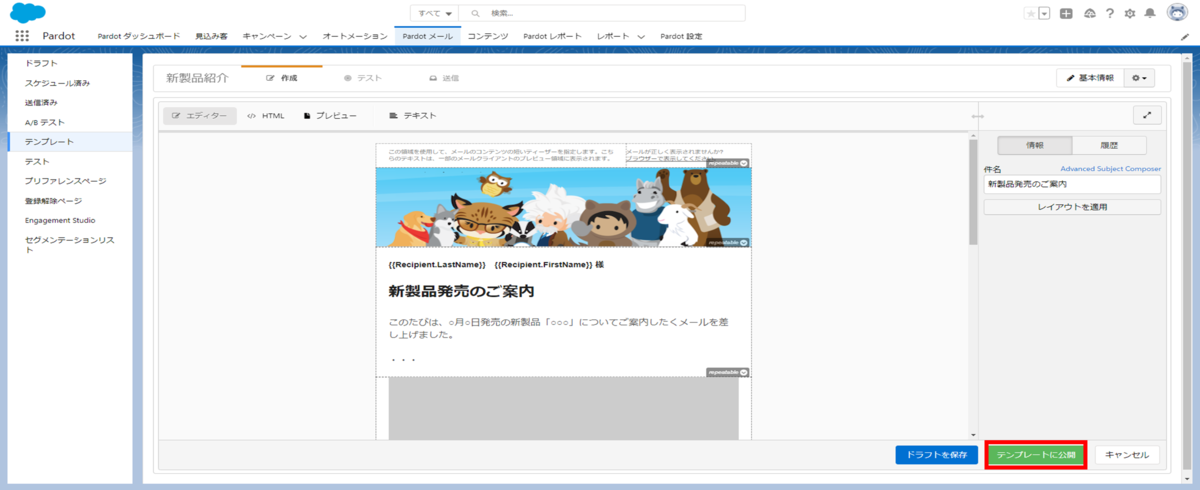The height and width of the screenshot is (490, 1200).
Task: Open the Pardot ダッシュボード tab
Action: tap(138, 36)
